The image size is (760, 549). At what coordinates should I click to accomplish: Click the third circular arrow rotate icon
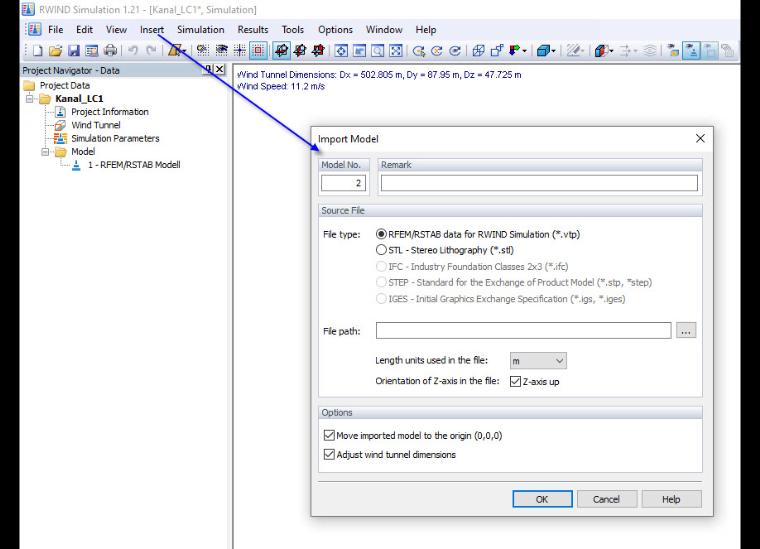coord(455,50)
